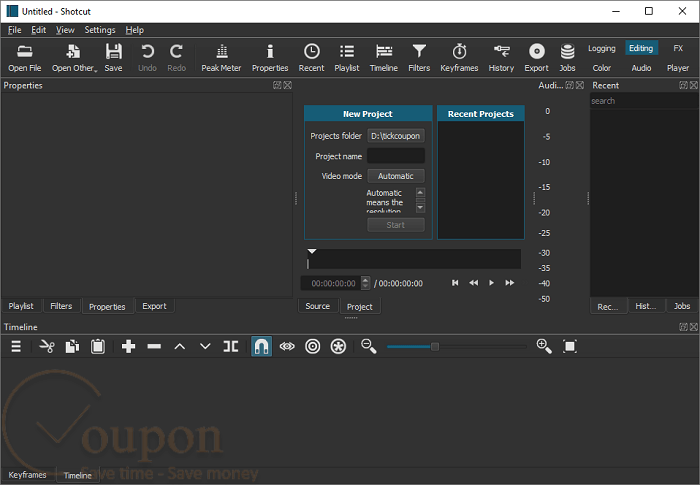Save the project with the Save icon
This screenshot has width=700, height=485.
click(113, 58)
